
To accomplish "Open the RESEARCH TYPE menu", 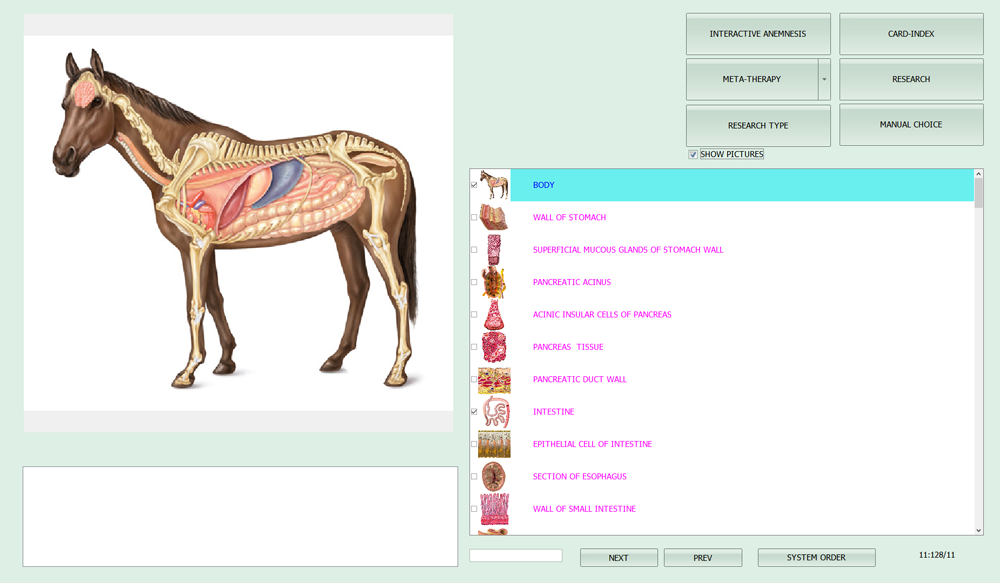I will tap(758, 126).
